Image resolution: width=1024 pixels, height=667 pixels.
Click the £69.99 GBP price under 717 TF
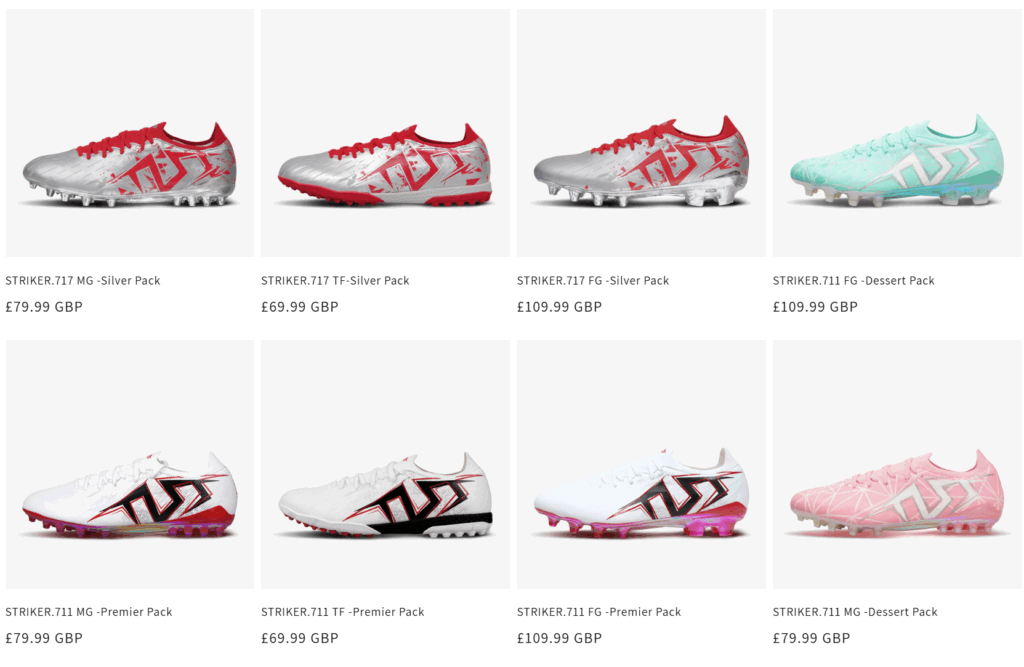tap(300, 307)
